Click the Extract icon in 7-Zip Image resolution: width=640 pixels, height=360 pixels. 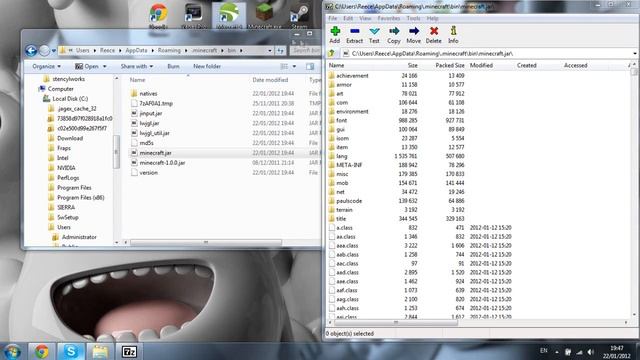point(354,35)
